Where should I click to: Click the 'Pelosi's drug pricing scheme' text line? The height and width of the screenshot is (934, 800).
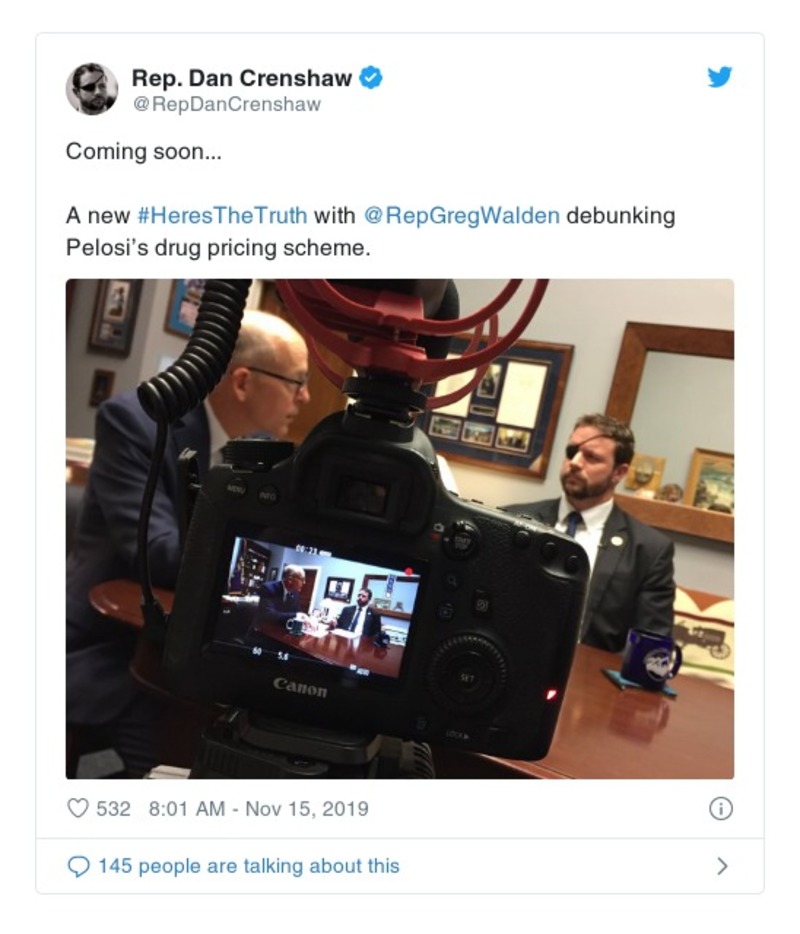coord(218,248)
